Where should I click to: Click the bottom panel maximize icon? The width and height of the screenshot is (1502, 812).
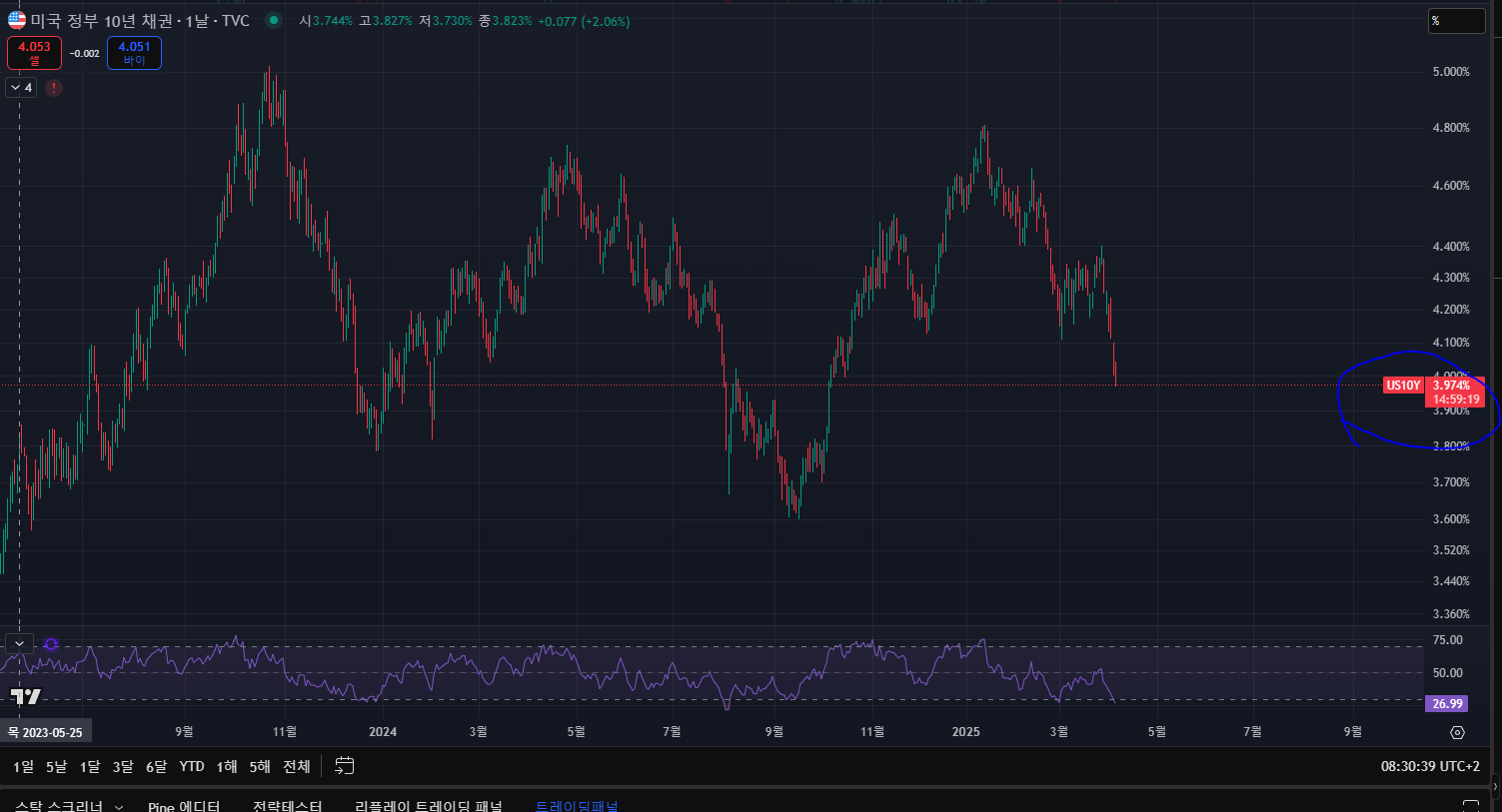[1470, 805]
